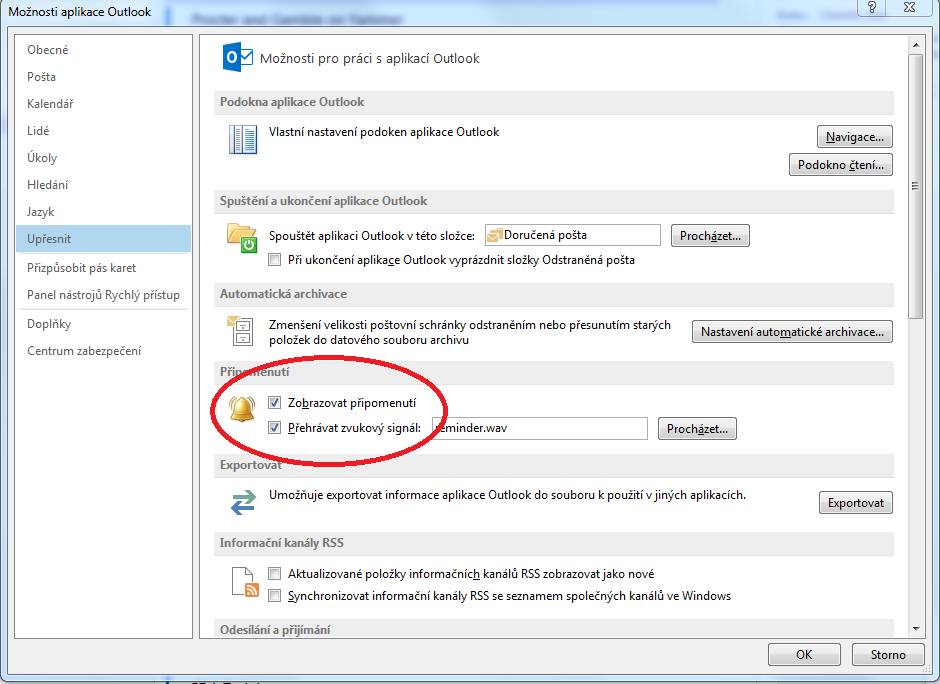Click the scrollbar up arrow

pos(915,45)
